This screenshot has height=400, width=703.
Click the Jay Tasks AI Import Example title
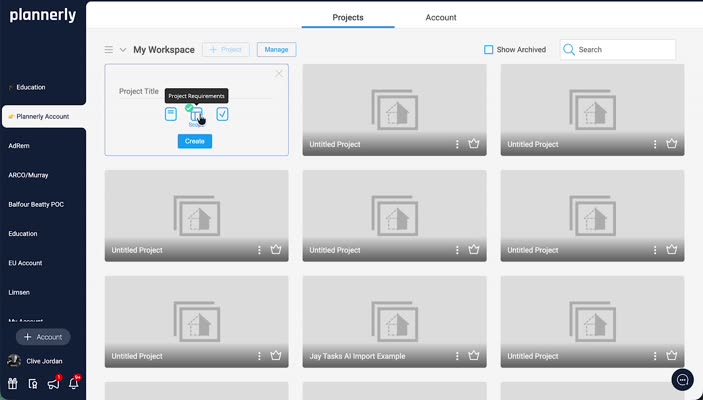click(x=357, y=357)
